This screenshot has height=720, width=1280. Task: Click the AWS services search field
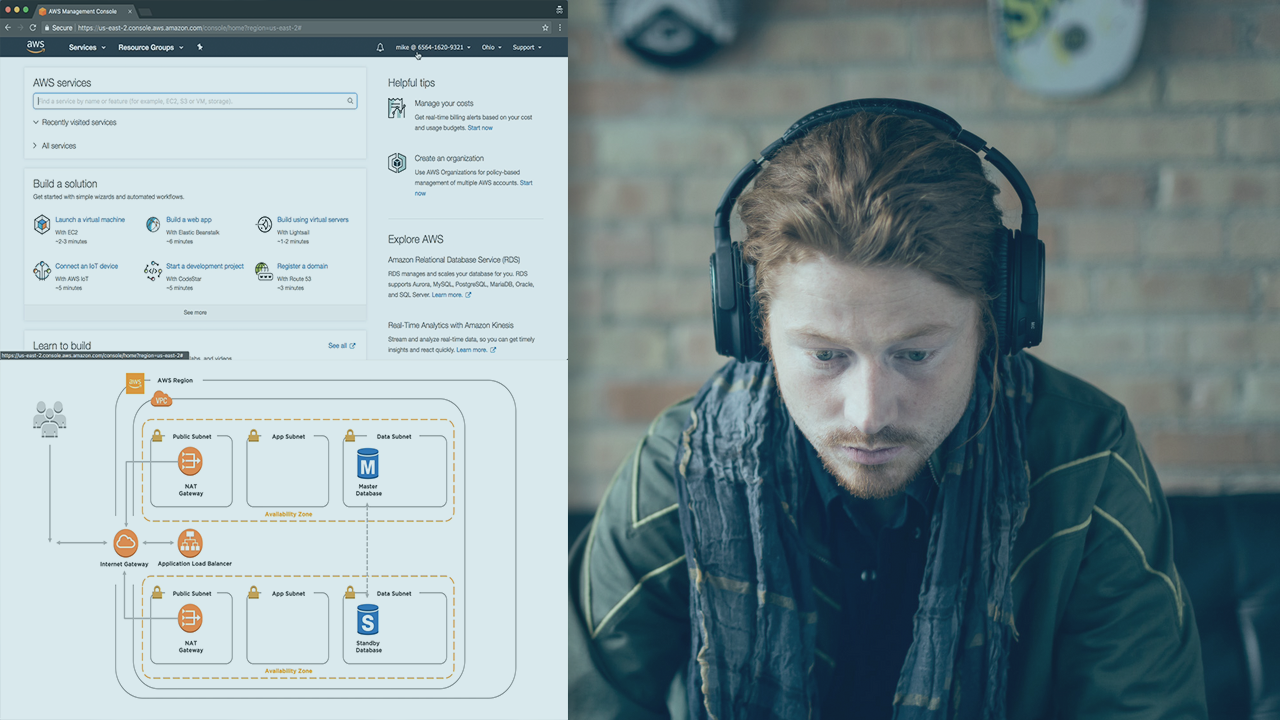[190, 101]
